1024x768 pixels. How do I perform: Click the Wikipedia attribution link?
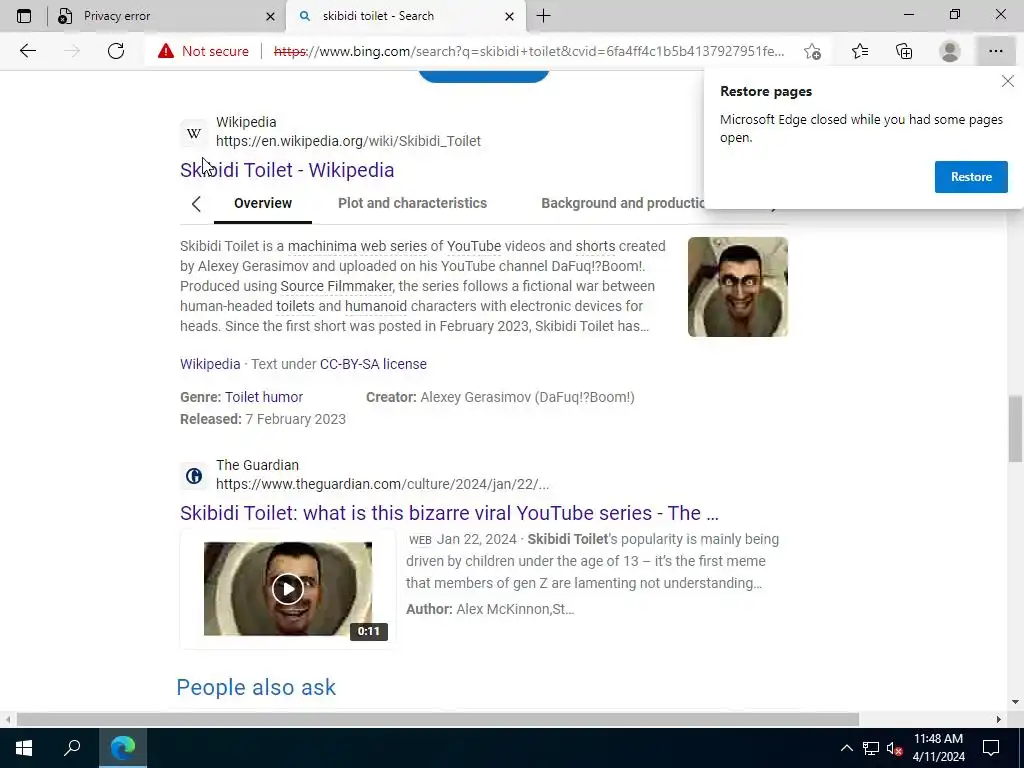tap(210, 364)
